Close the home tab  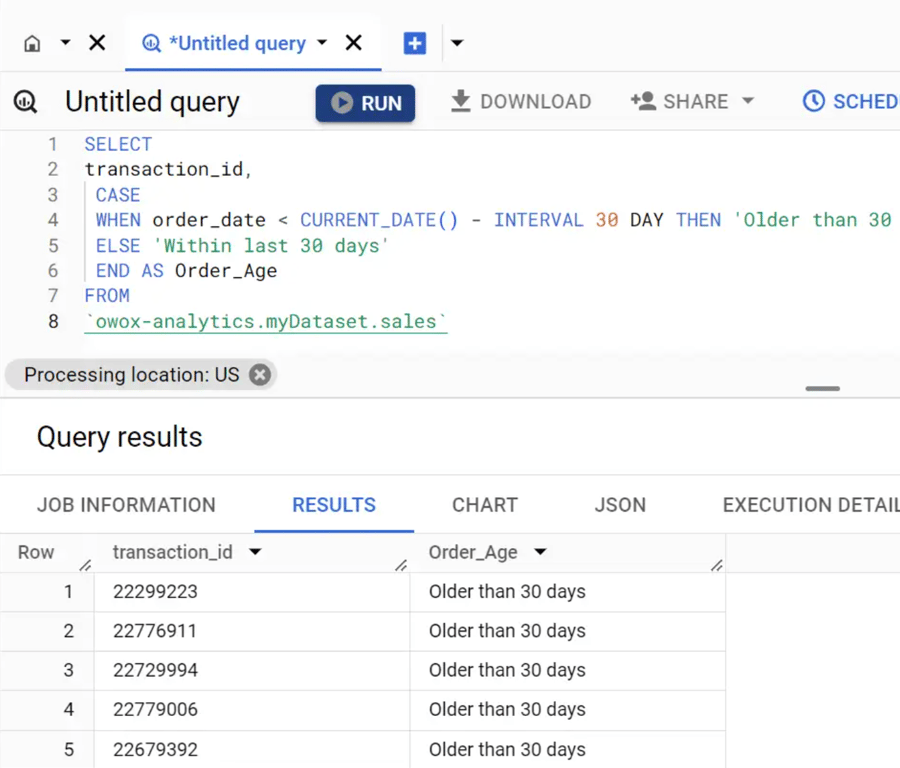[98, 42]
